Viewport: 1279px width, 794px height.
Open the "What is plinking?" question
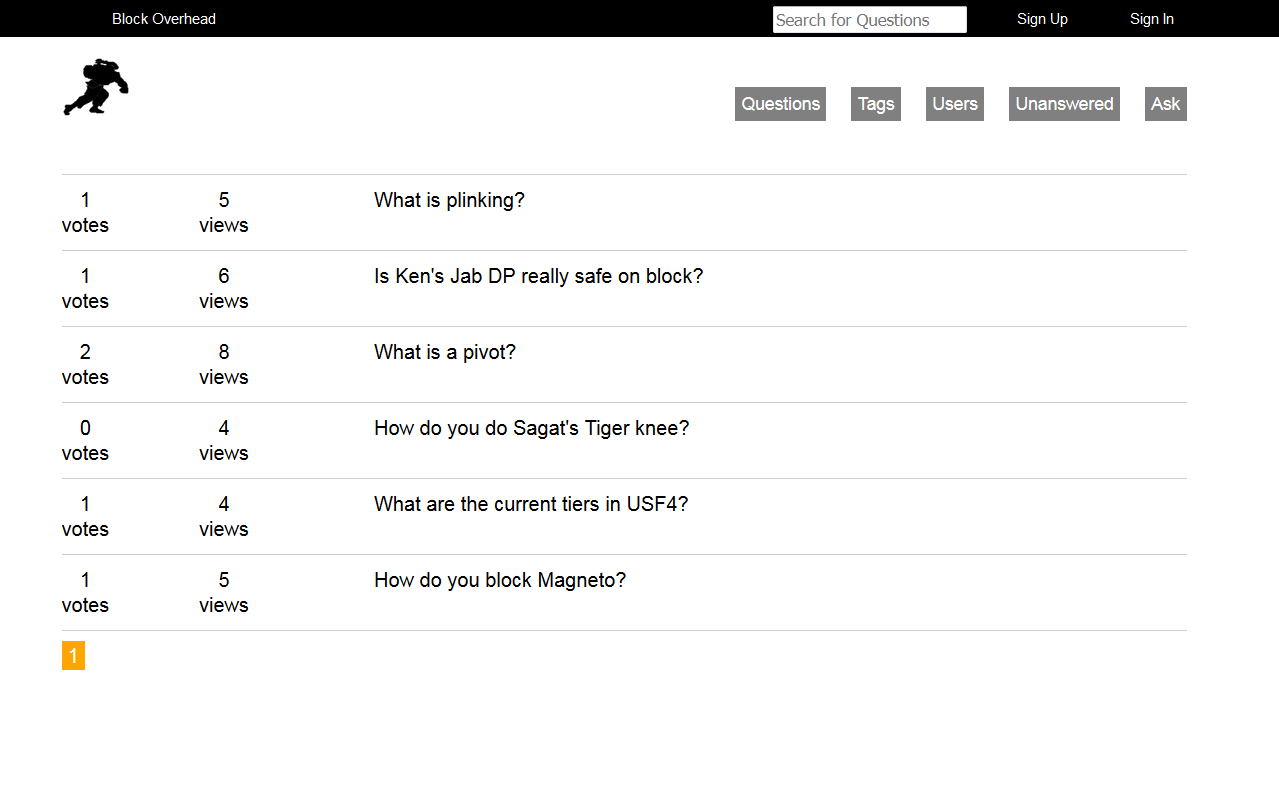click(449, 200)
